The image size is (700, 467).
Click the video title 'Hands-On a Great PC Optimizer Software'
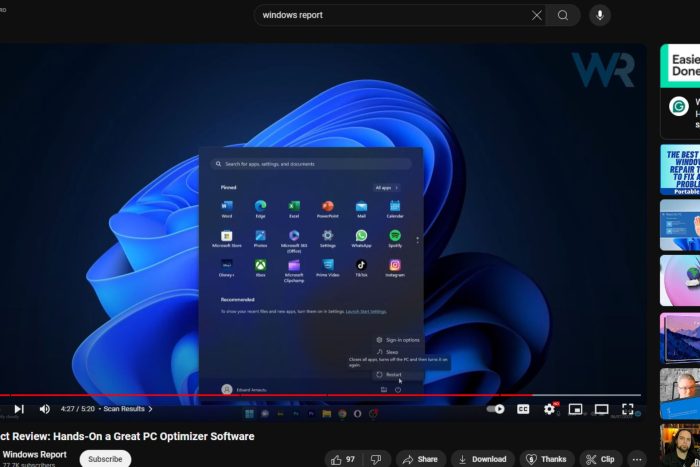[154, 436]
